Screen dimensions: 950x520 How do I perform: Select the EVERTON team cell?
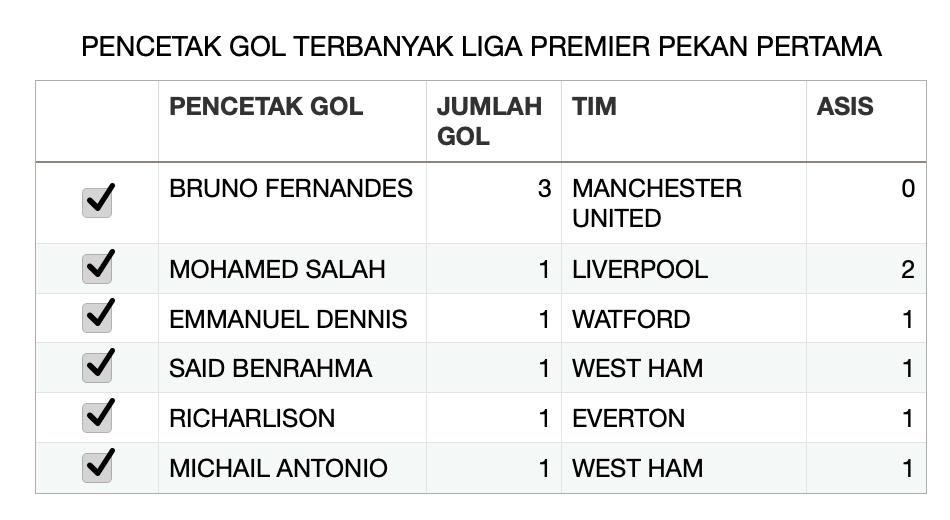tap(628, 418)
